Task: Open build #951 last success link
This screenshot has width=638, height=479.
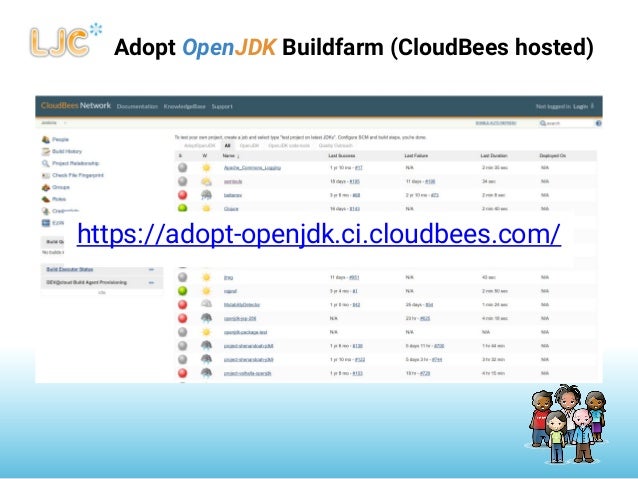Action: pos(354,278)
